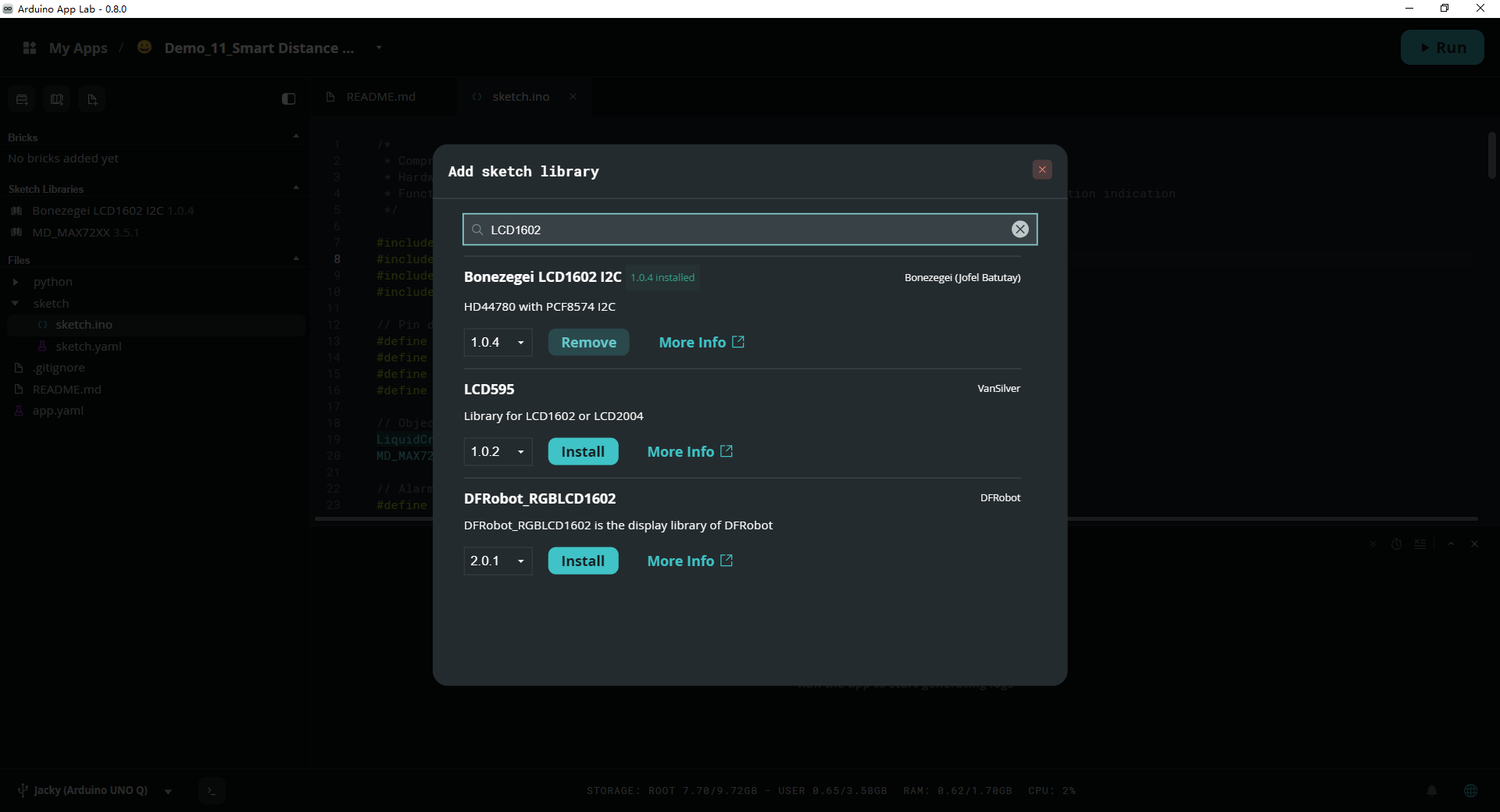Click the new file icon
1500x812 pixels.
point(92,99)
